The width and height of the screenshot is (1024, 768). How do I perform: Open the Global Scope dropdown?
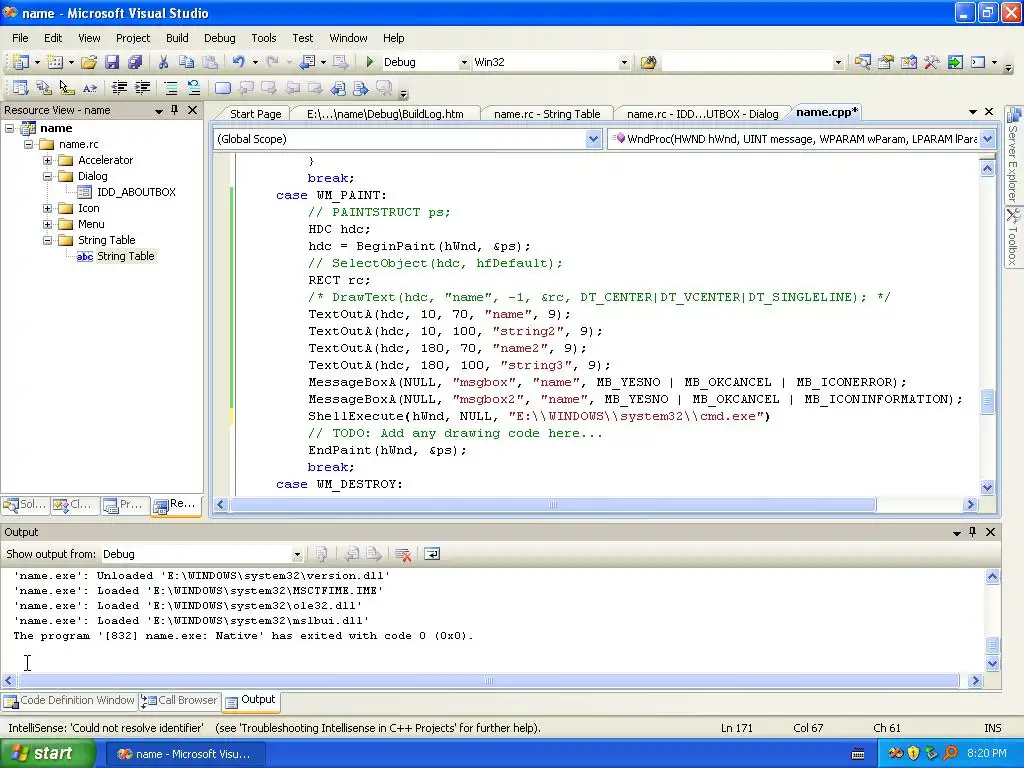coord(593,138)
